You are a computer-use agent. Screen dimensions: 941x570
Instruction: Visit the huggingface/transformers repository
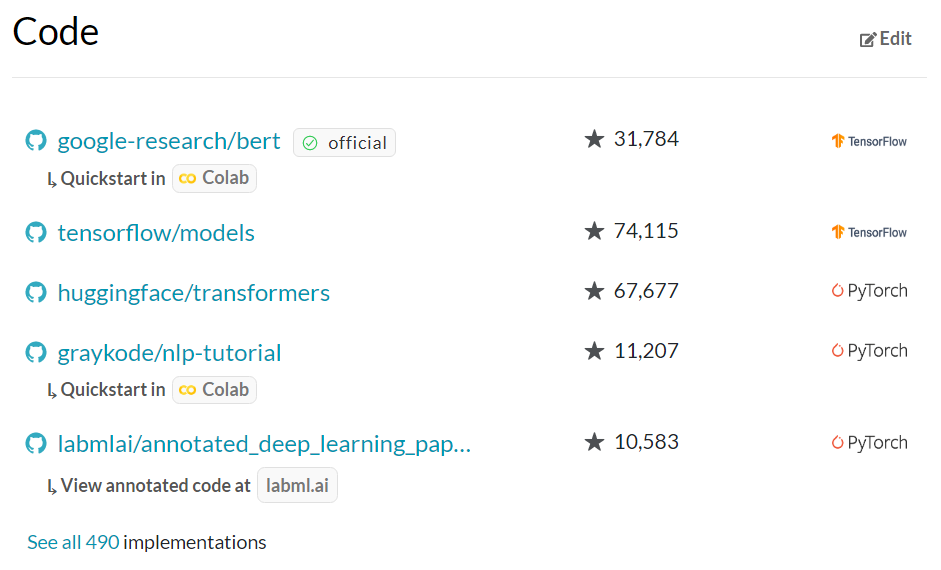(193, 293)
